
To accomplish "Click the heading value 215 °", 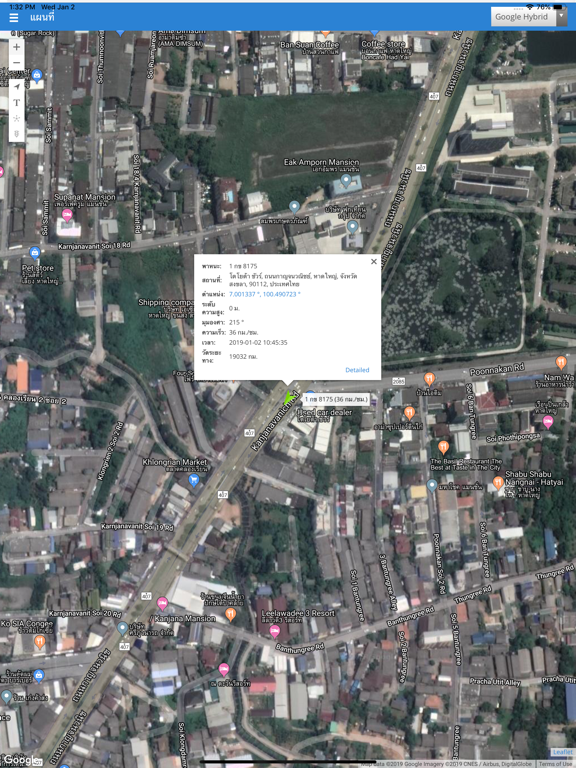I will pyautogui.click(x=237, y=322).
